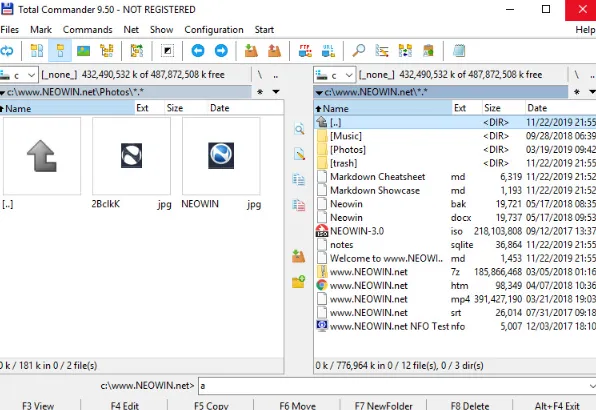Open the search files magnifier icon
The image size is (596, 410).
click(x=358, y=51)
